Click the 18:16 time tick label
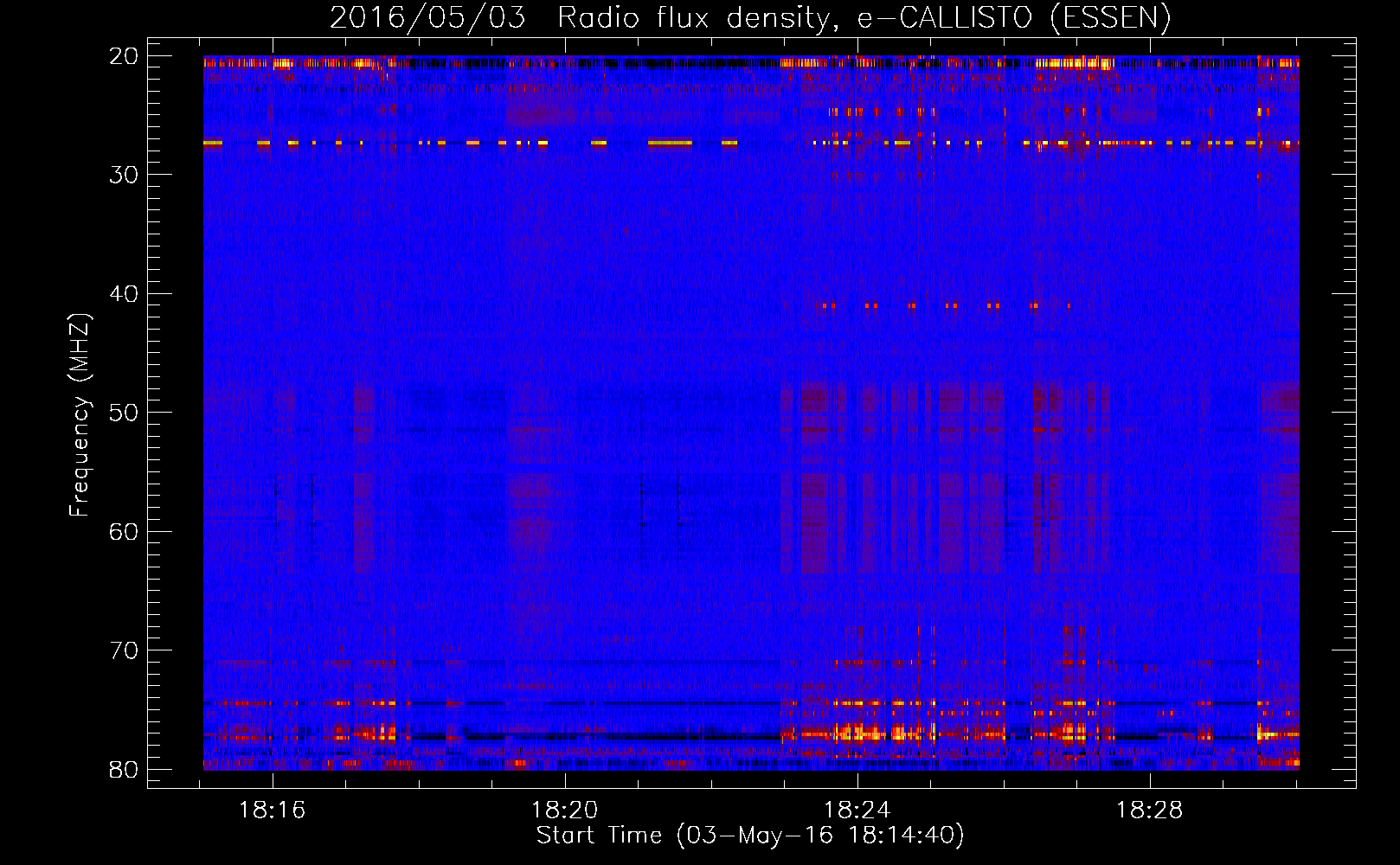This screenshot has height=865, width=1400. click(273, 811)
